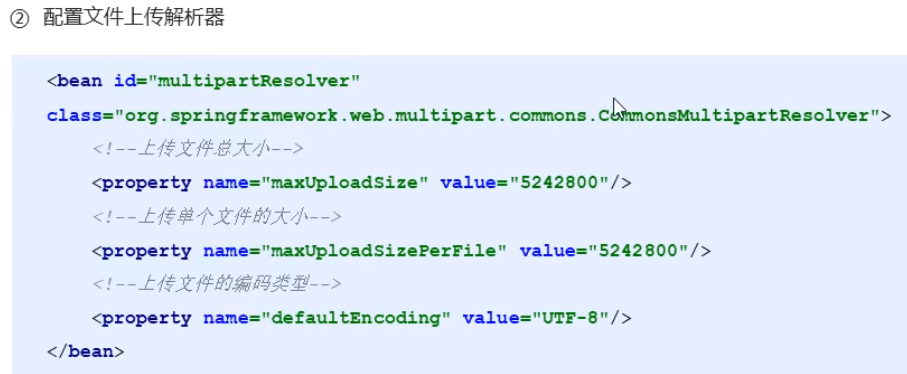Screen dimensions: 907x374
Task: Click the name value "defaultEncoding"
Action: 356,319
